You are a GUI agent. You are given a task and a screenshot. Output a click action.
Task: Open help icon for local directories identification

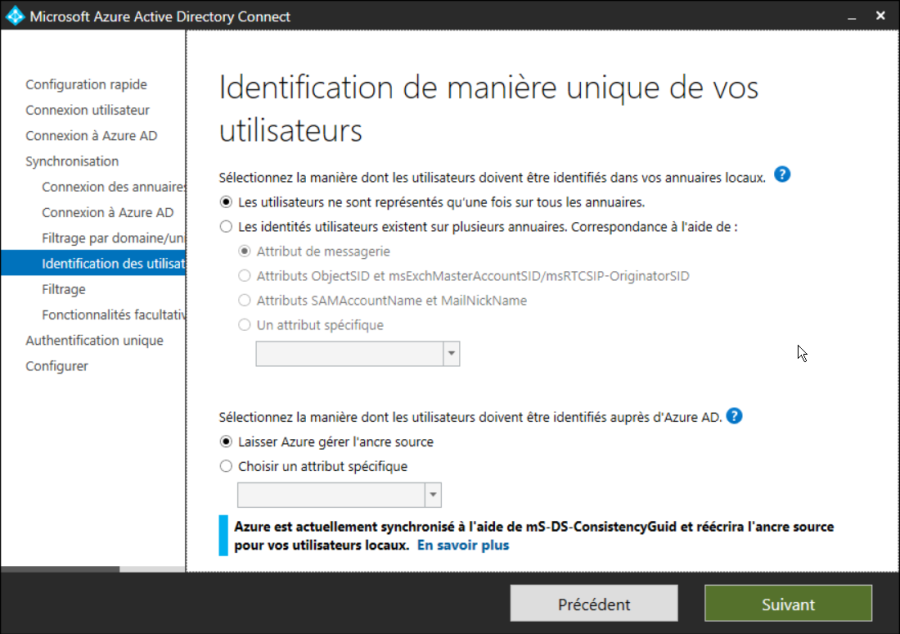[x=782, y=174]
